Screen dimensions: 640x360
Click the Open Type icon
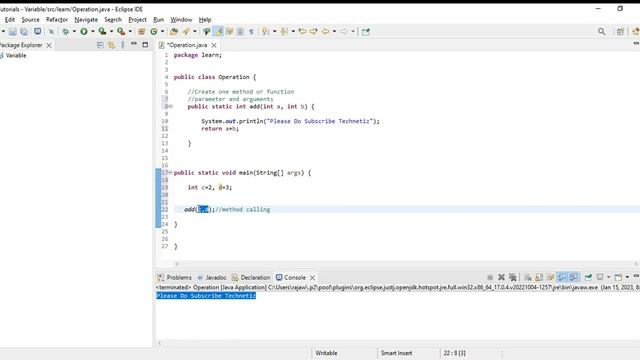click(174, 31)
